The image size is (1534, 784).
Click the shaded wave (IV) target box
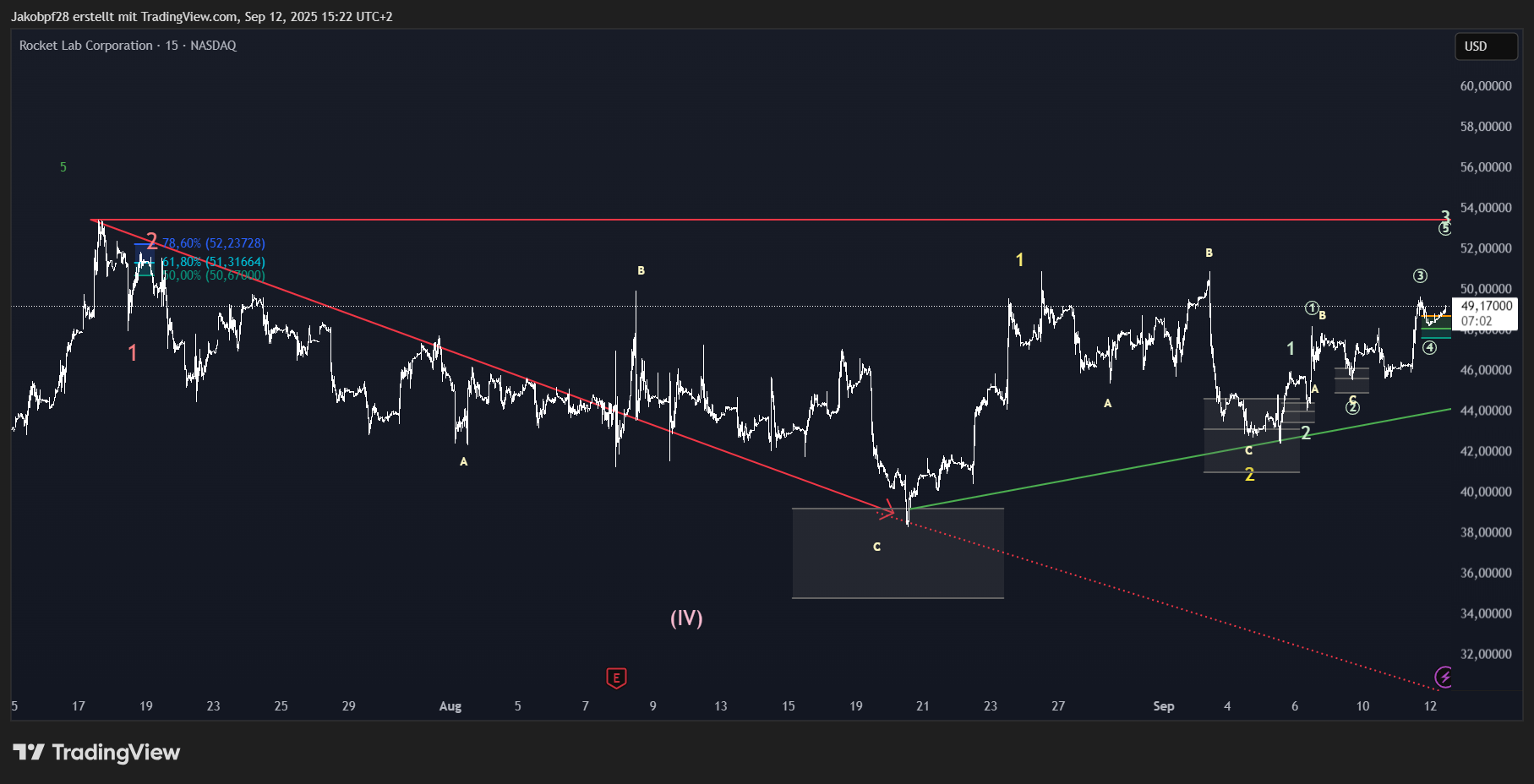point(898,553)
